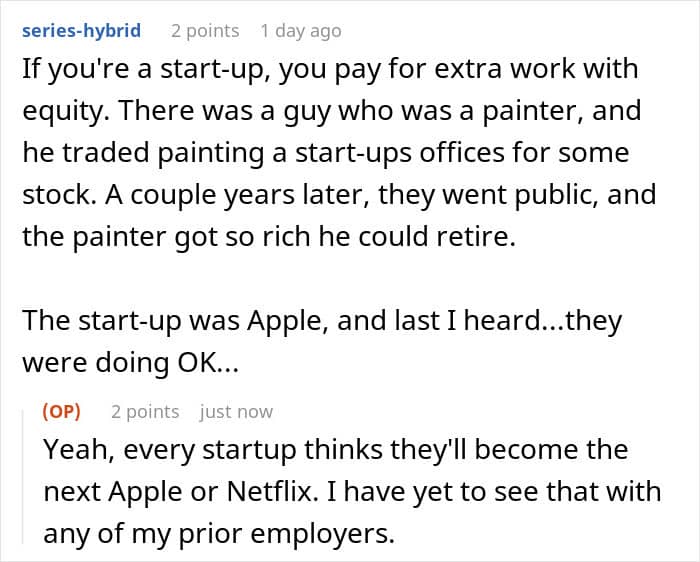The width and height of the screenshot is (700, 562).
Task: Click the phrase guy who was a painter
Action: pyautogui.click(x=433, y=111)
